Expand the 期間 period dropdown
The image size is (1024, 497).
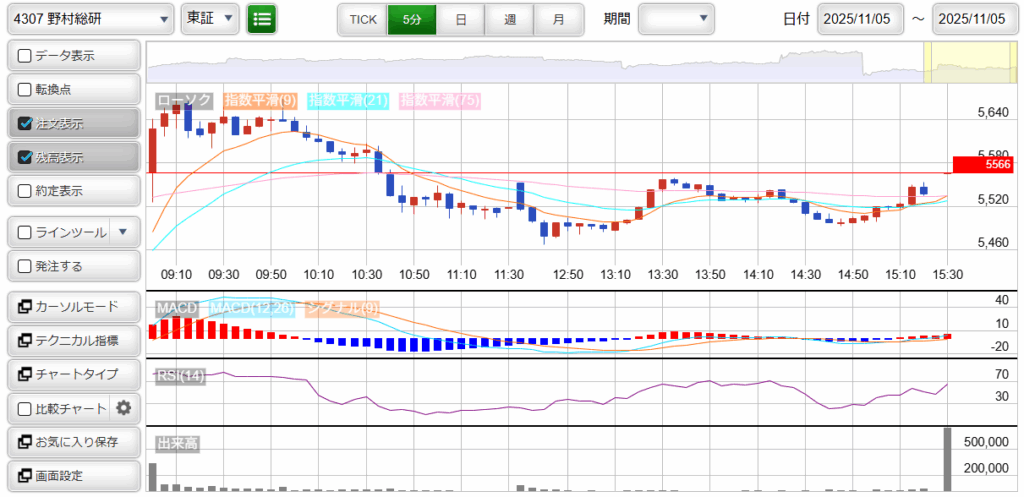coord(676,18)
